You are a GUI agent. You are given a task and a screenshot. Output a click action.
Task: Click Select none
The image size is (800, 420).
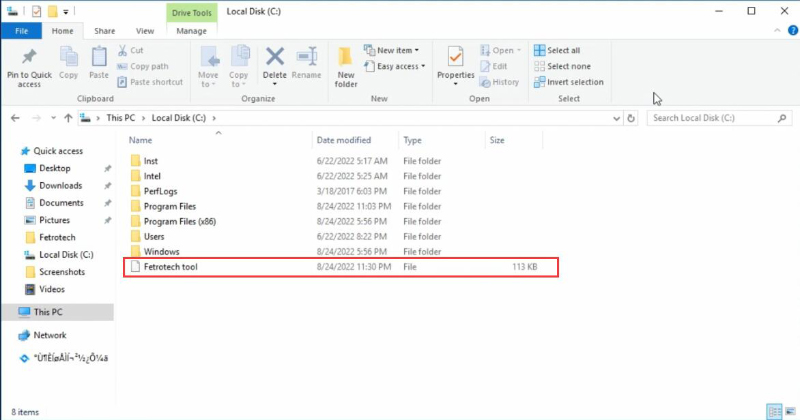click(x=562, y=66)
